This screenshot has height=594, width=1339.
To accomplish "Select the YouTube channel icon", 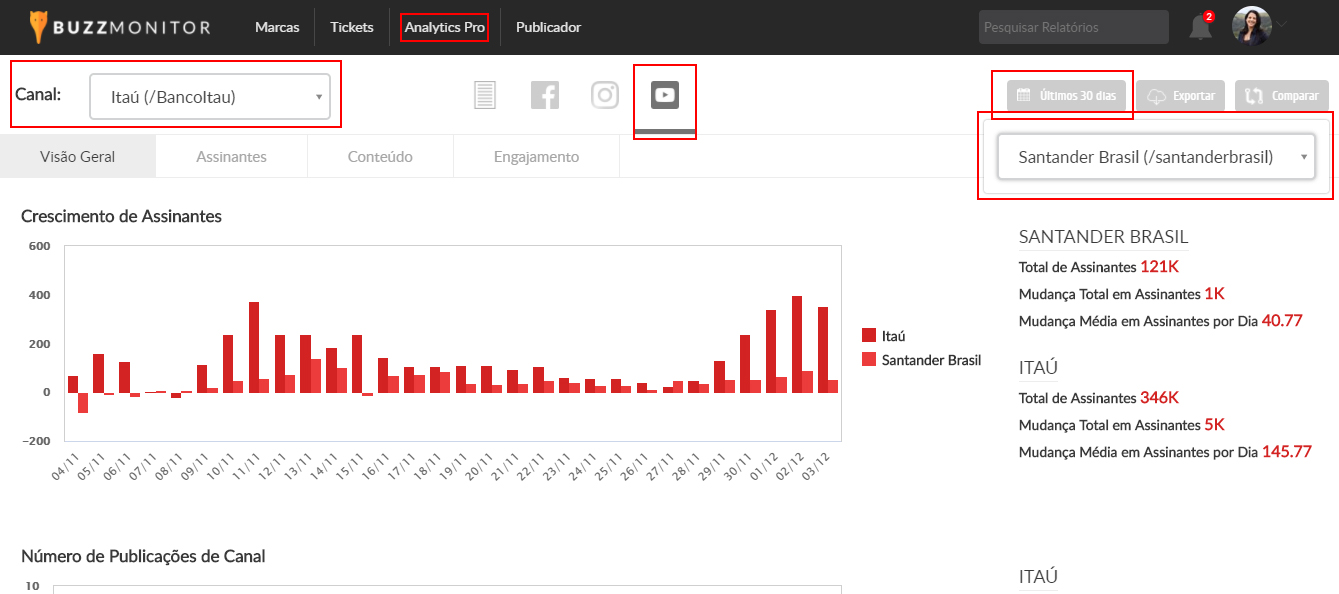I will pos(665,95).
